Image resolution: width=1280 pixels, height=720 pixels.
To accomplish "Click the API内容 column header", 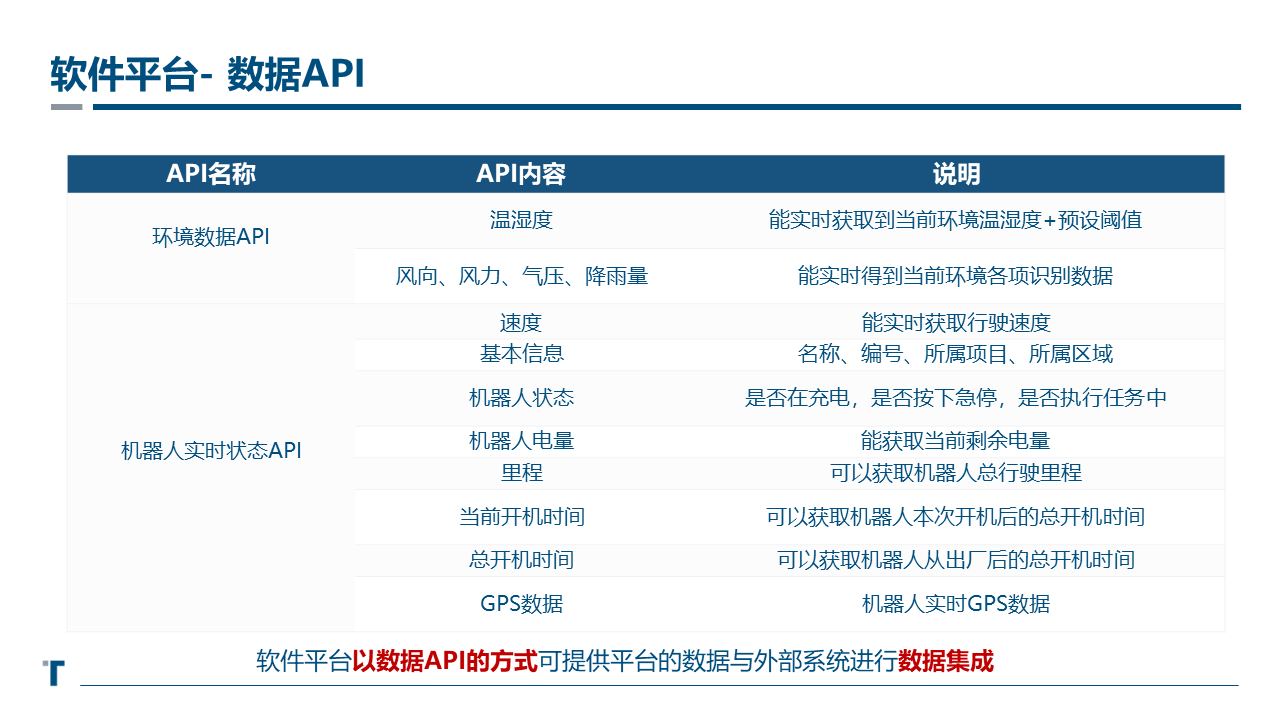I will pos(521,174).
